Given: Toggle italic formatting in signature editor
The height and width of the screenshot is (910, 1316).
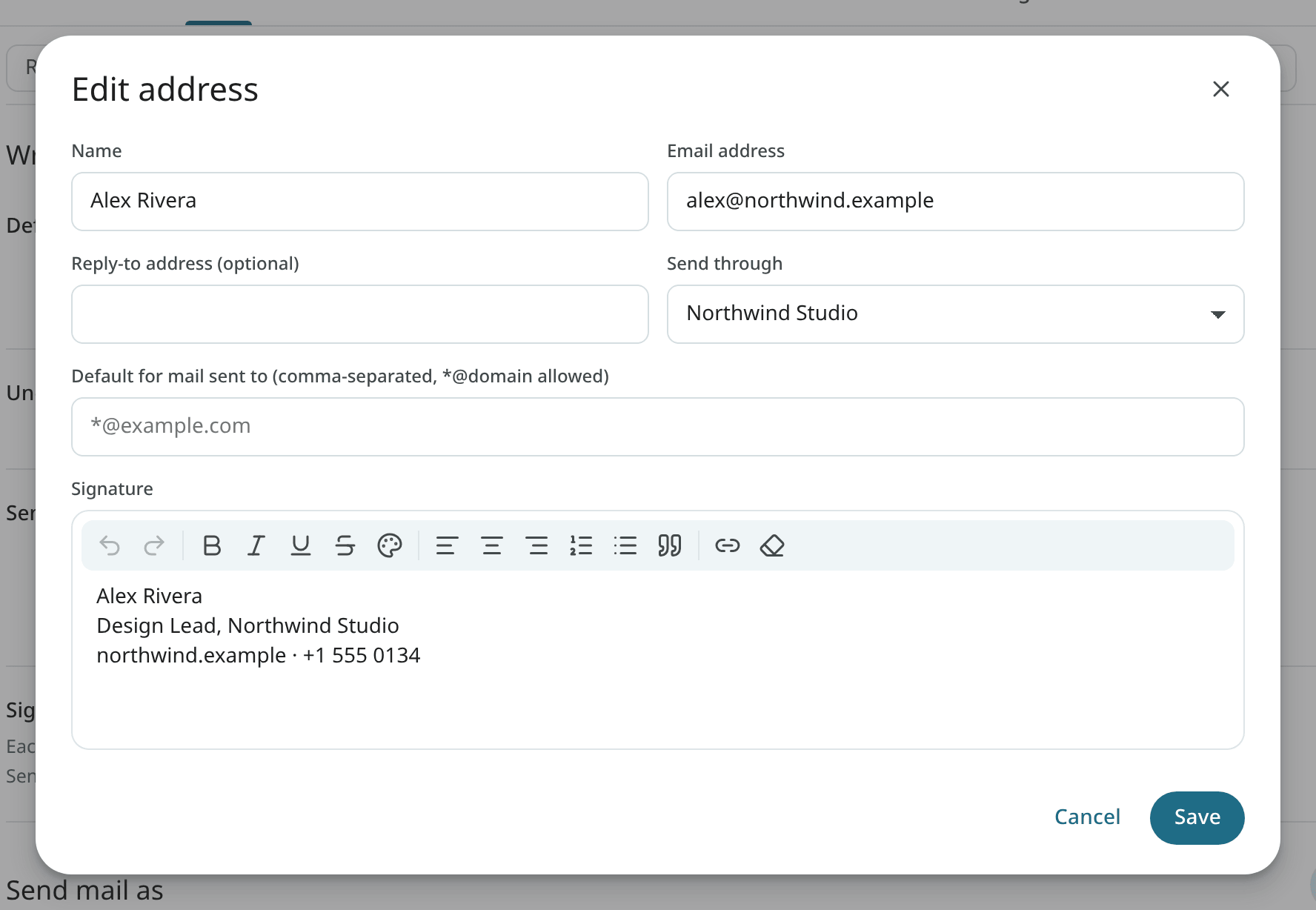Looking at the screenshot, I should 256,545.
